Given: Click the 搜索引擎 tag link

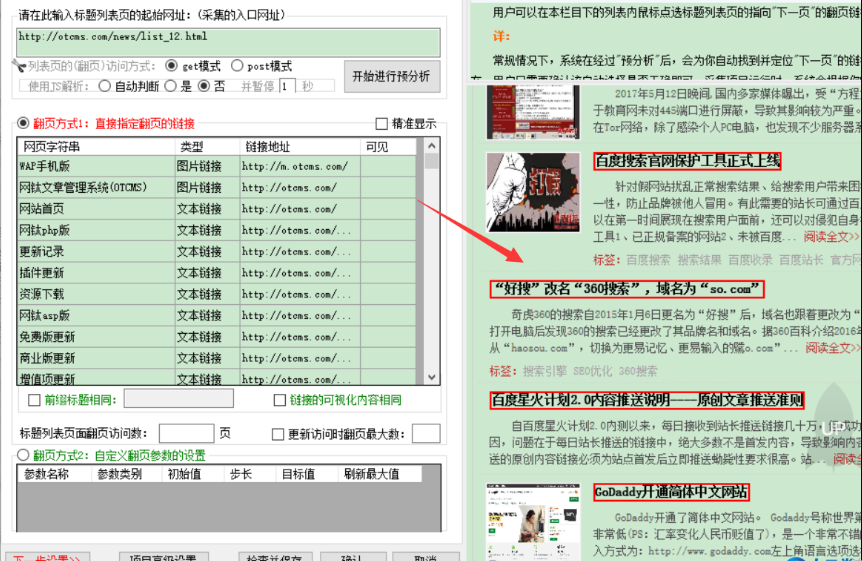Looking at the screenshot, I should point(545,371).
